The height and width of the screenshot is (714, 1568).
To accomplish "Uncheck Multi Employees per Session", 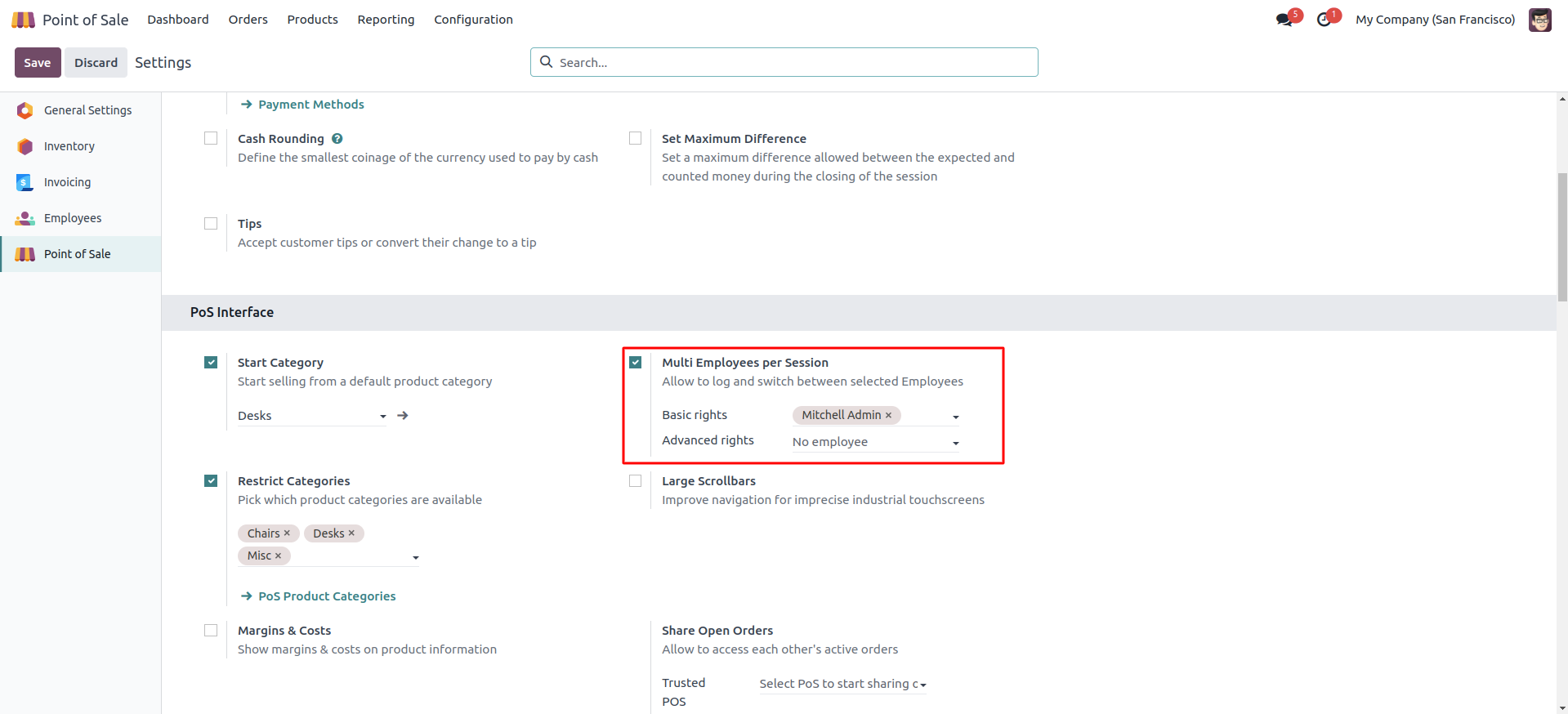I will 635,363.
